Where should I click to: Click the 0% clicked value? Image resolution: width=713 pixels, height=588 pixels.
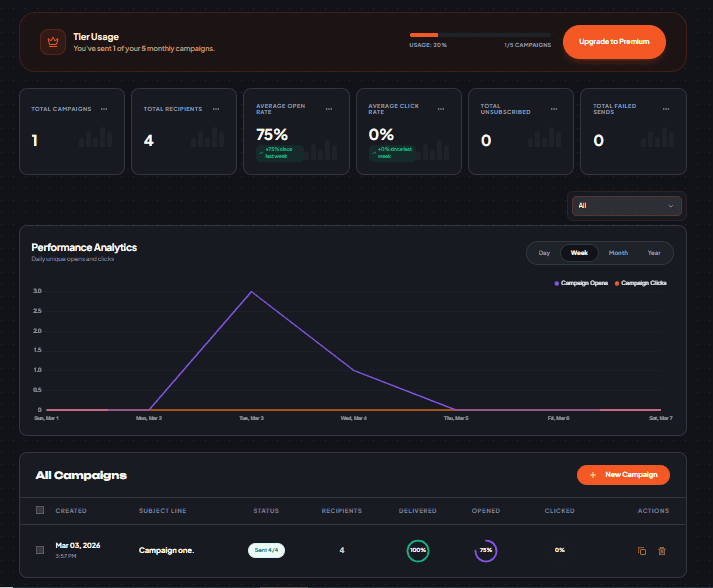pos(560,550)
